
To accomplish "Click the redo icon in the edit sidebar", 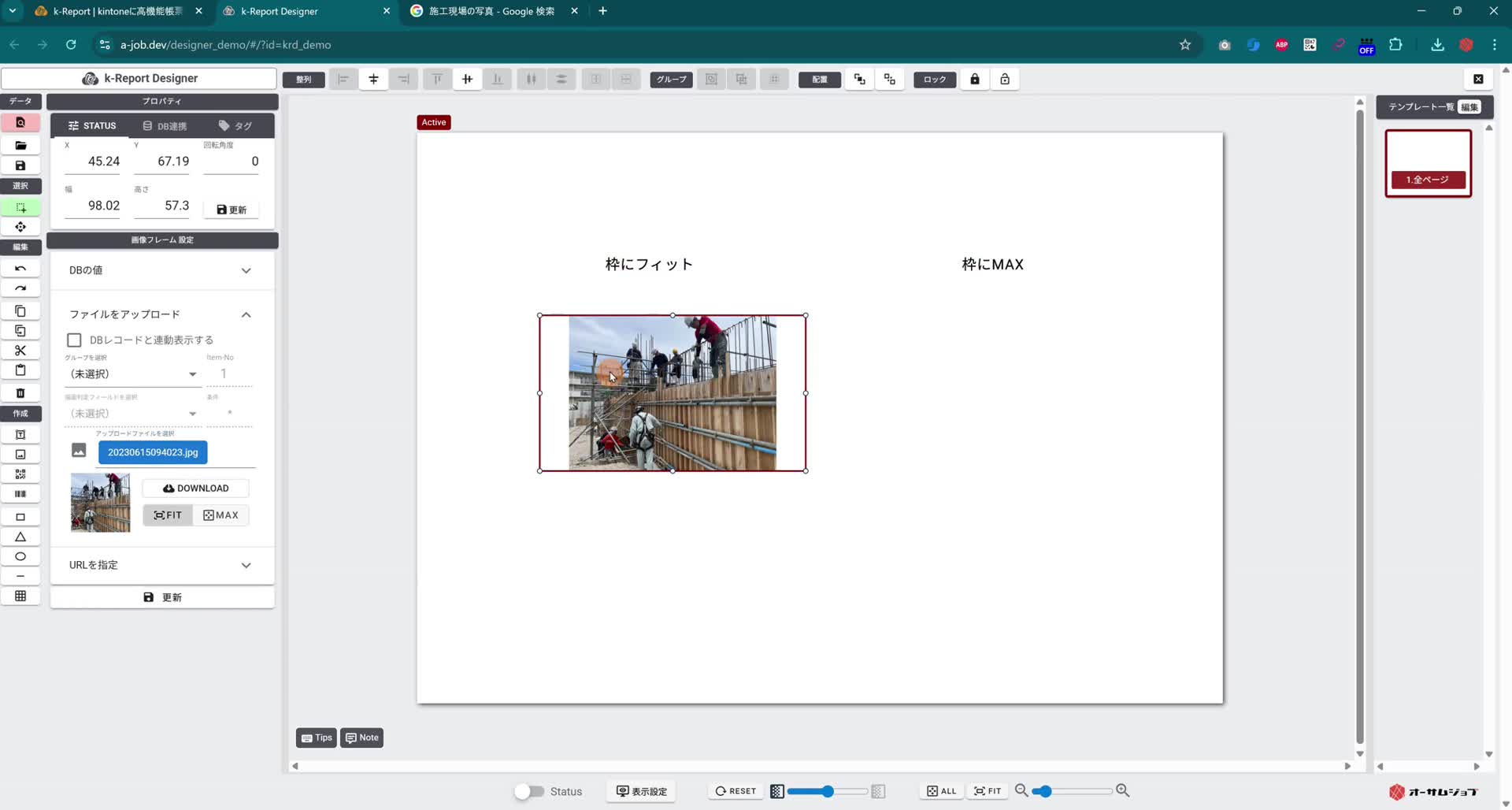I will [20, 288].
